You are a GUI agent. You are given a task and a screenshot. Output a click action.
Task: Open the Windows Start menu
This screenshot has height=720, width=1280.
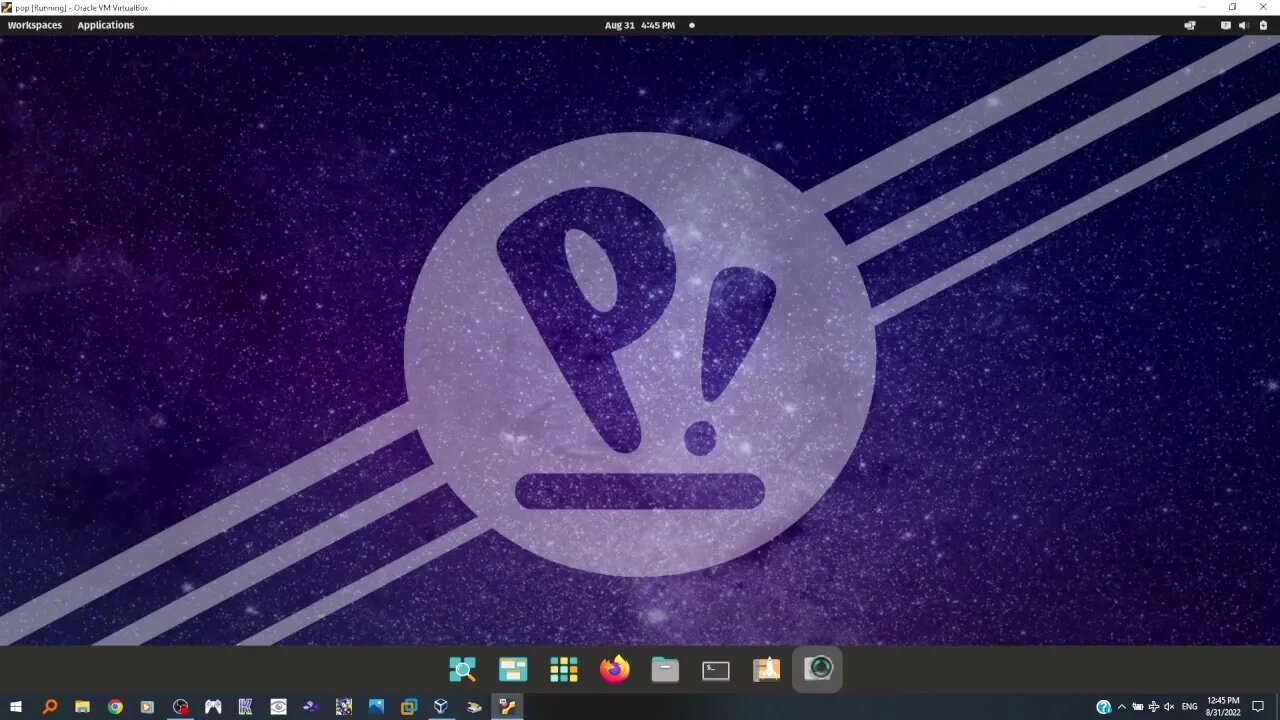(x=16, y=707)
